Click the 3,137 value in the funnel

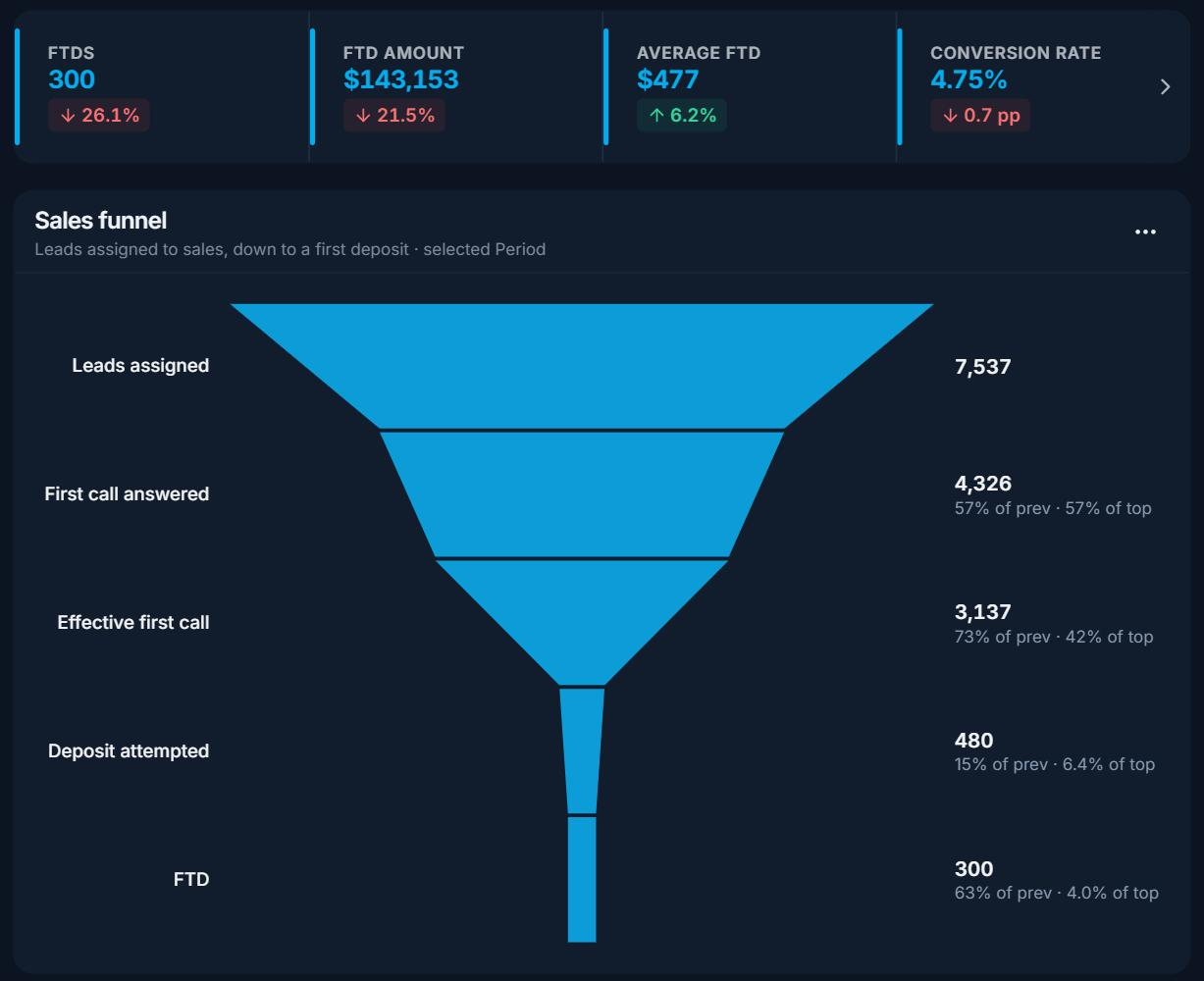click(983, 612)
